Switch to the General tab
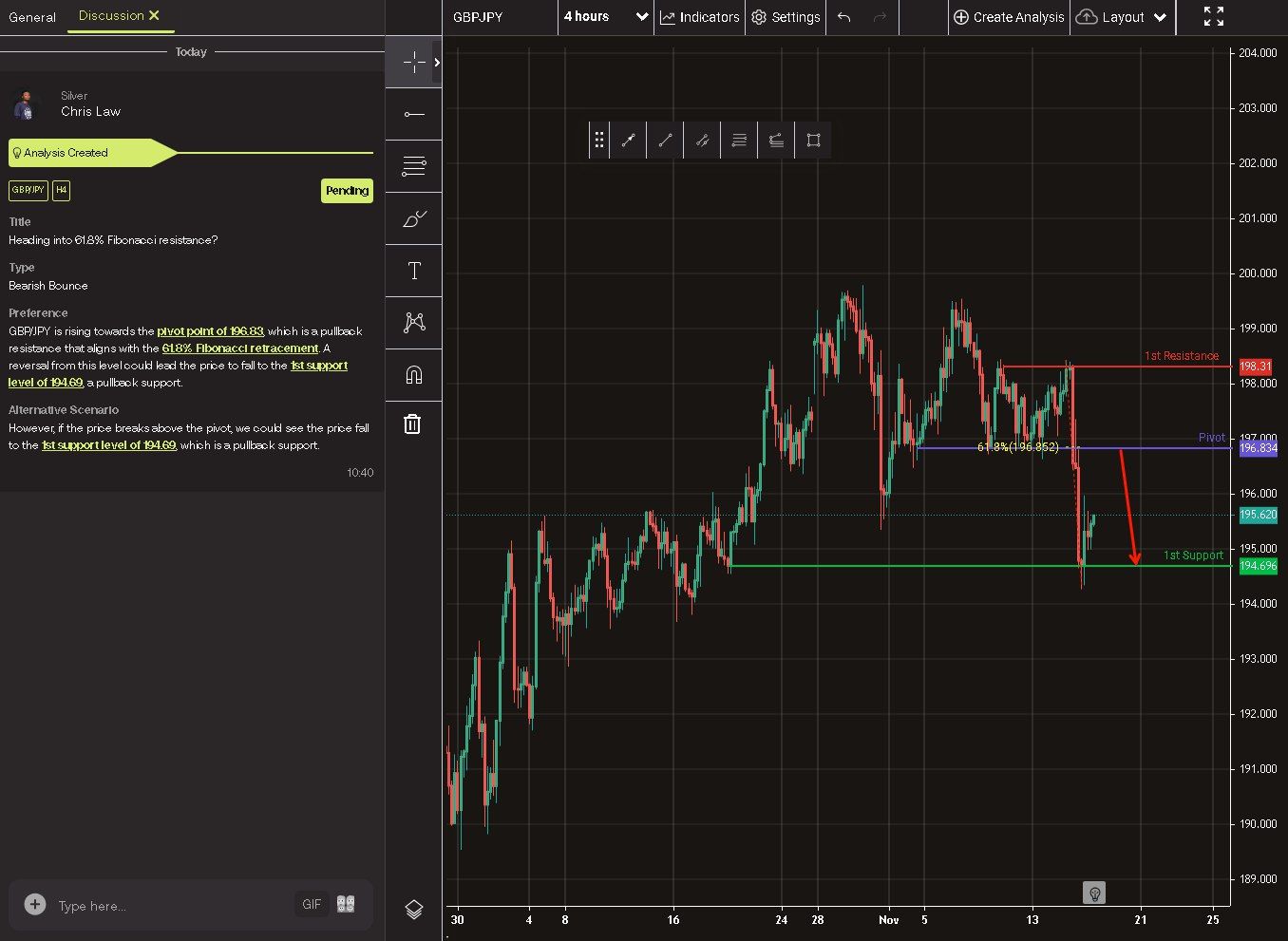 pos(32,17)
